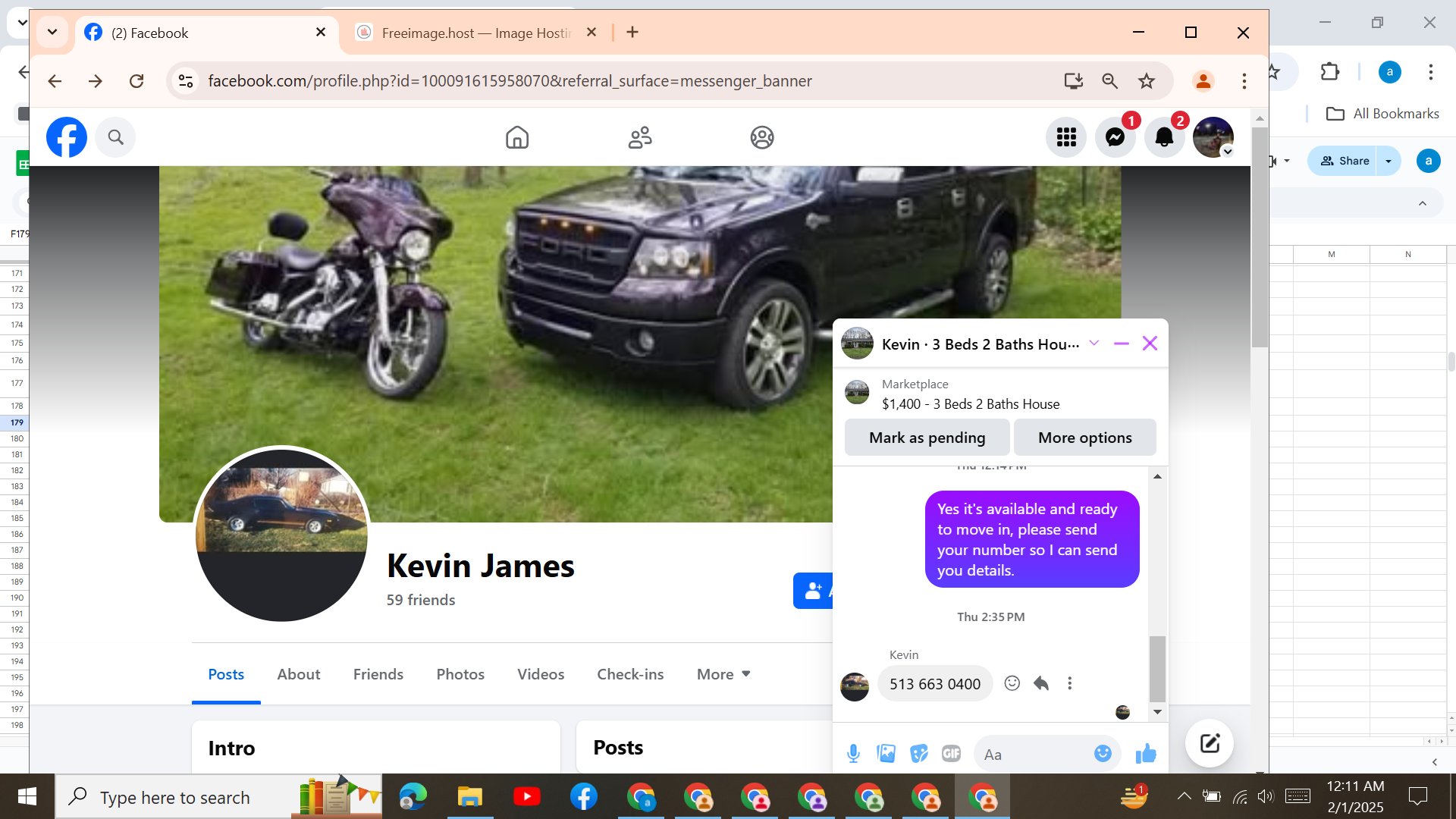The height and width of the screenshot is (819, 1456).
Task: Open the GIF picker in chat
Action: click(951, 754)
